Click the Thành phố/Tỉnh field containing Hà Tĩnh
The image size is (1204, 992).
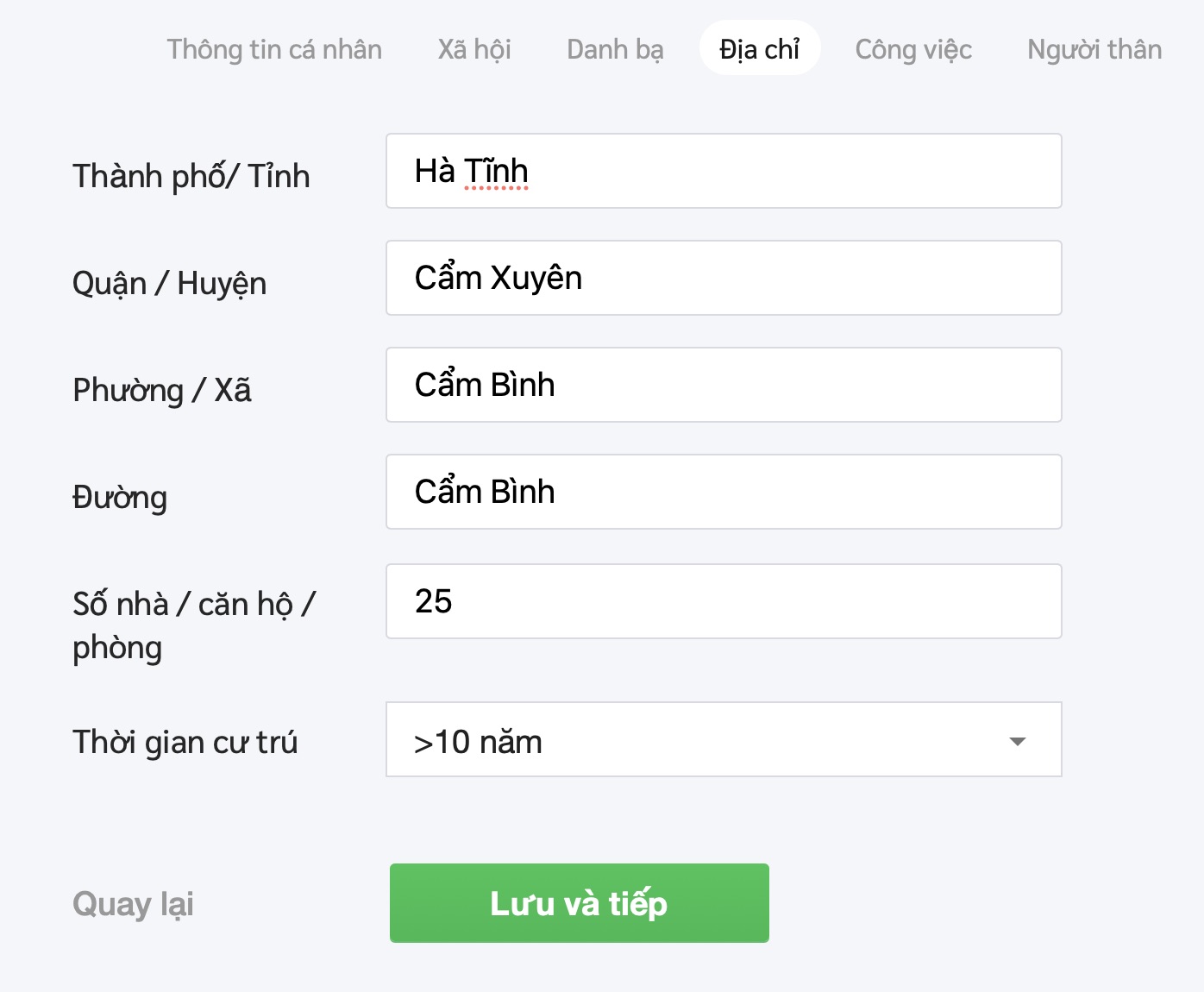(723, 171)
